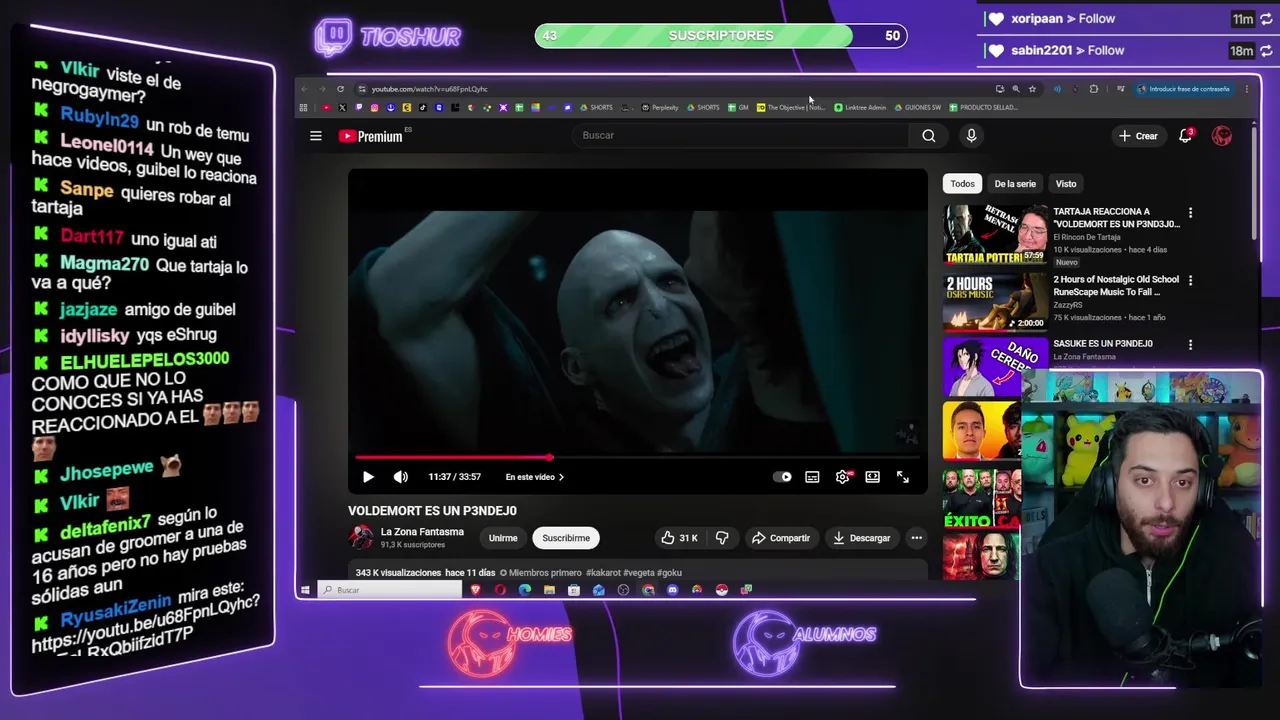Open Microsoft Edge from taskbar
Viewport: 1280px width, 720px height.
(524, 590)
